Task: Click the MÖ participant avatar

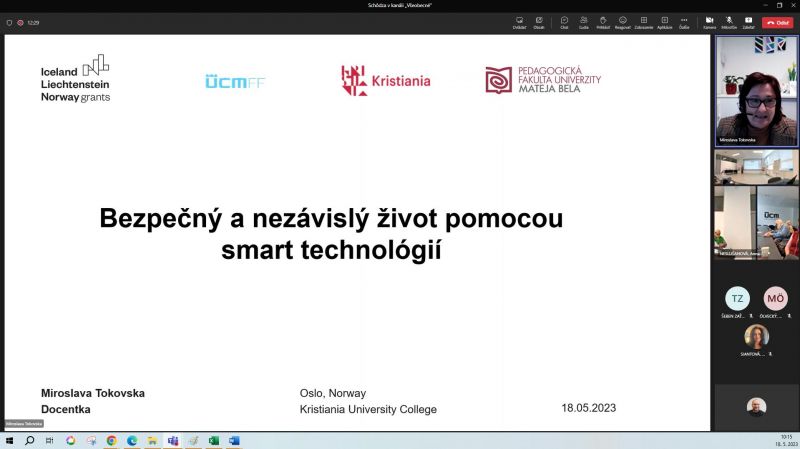Action: tap(775, 298)
